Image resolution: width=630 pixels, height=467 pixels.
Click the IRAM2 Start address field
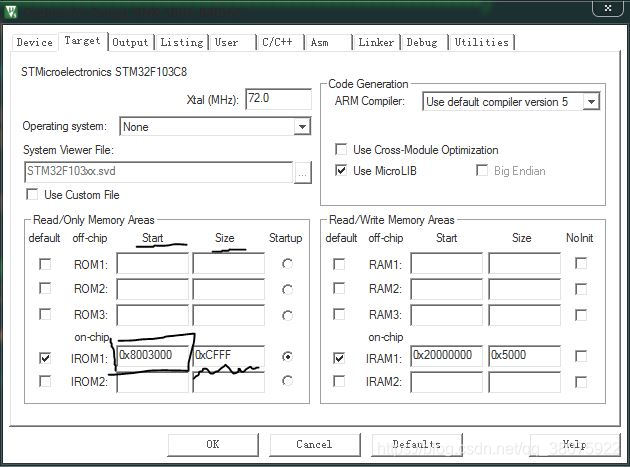pyautogui.click(x=446, y=382)
